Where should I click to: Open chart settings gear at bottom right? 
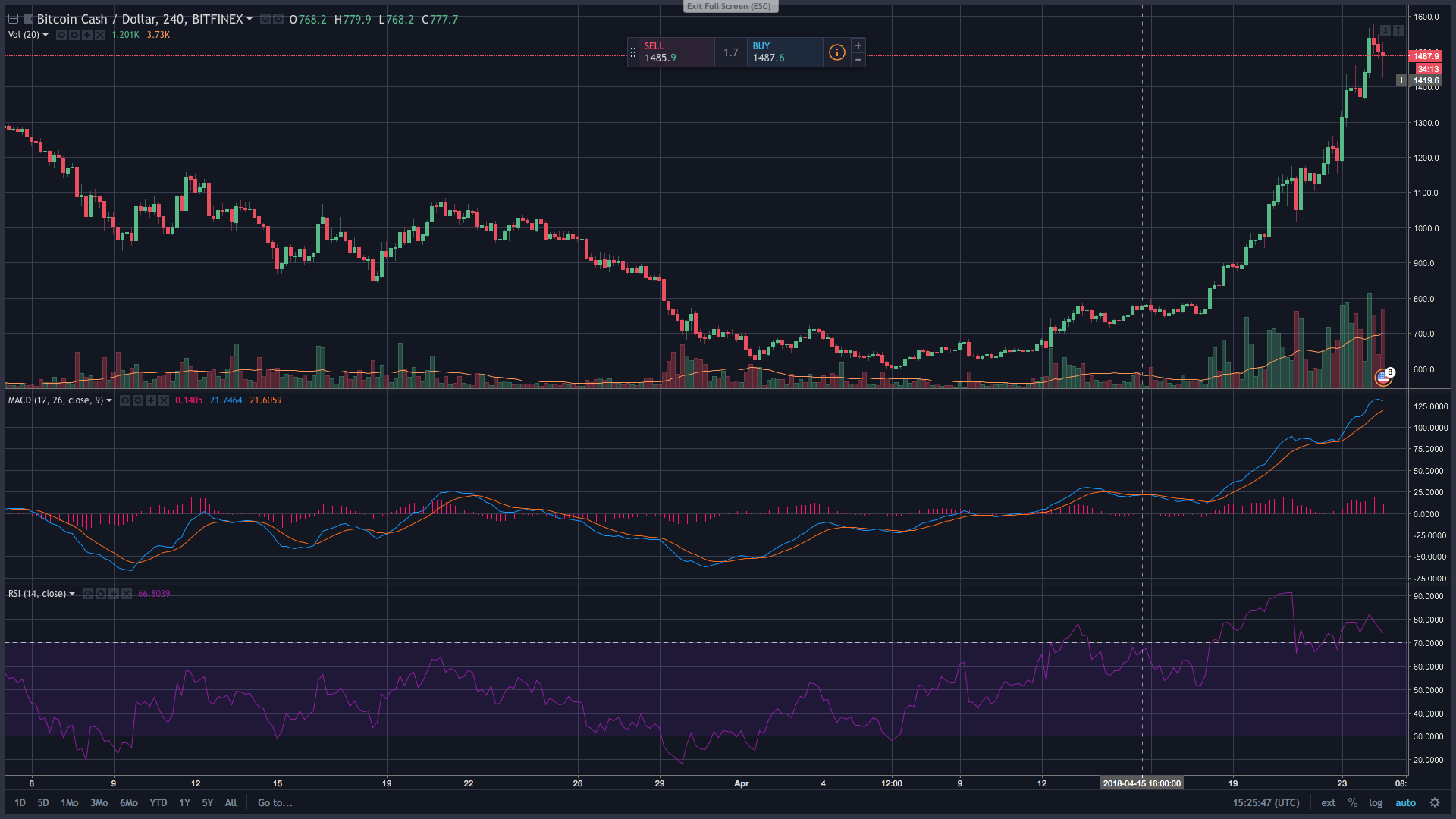click(x=1434, y=802)
